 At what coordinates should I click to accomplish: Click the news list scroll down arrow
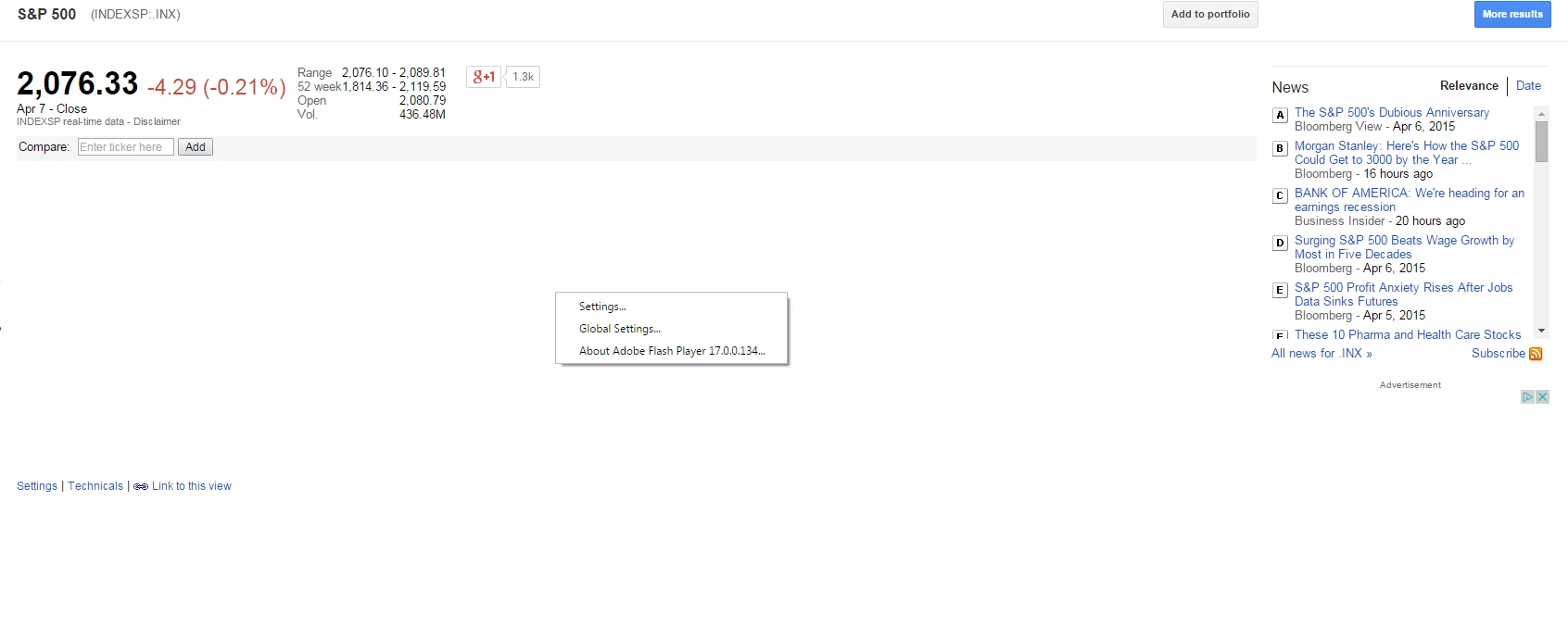pyautogui.click(x=1542, y=331)
